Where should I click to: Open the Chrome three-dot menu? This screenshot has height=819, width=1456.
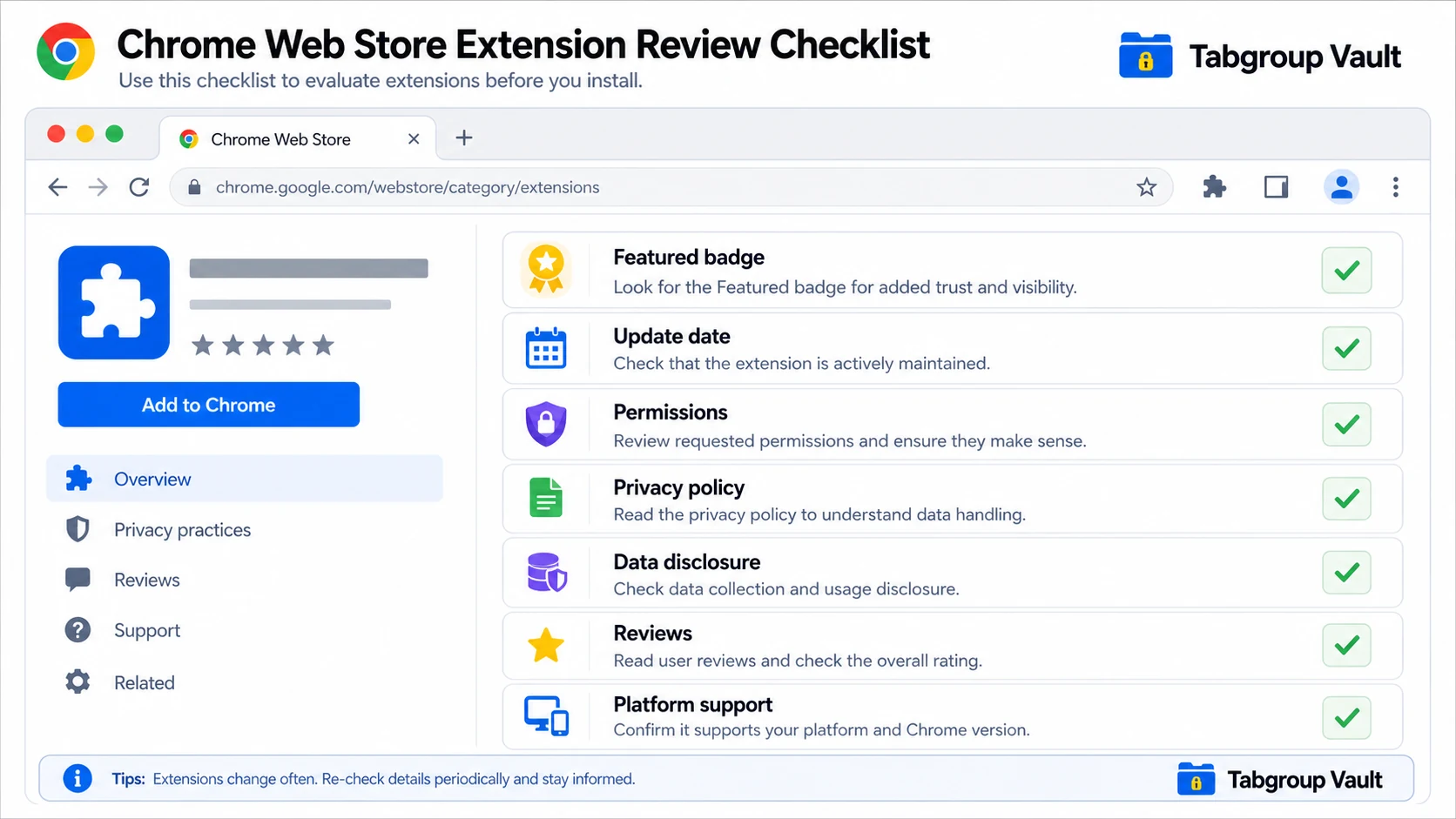pyautogui.click(x=1396, y=187)
